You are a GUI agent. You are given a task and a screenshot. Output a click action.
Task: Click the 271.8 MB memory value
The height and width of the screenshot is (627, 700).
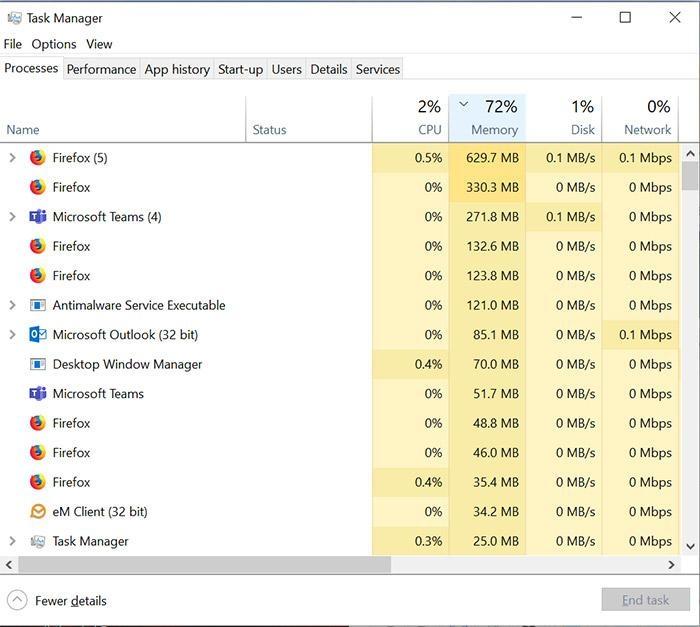[492, 217]
